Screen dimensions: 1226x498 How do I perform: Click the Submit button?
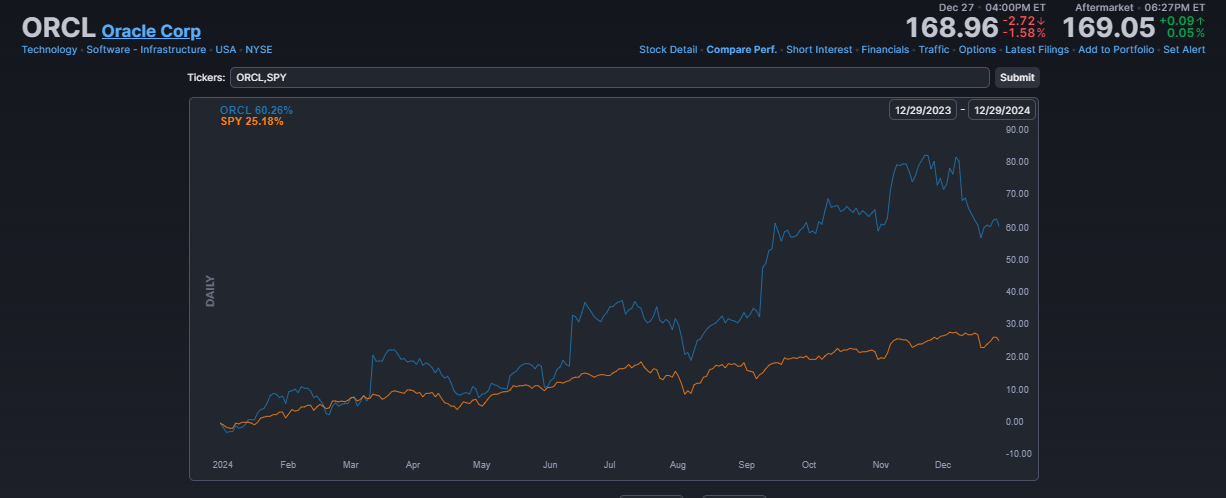[x=1017, y=77]
